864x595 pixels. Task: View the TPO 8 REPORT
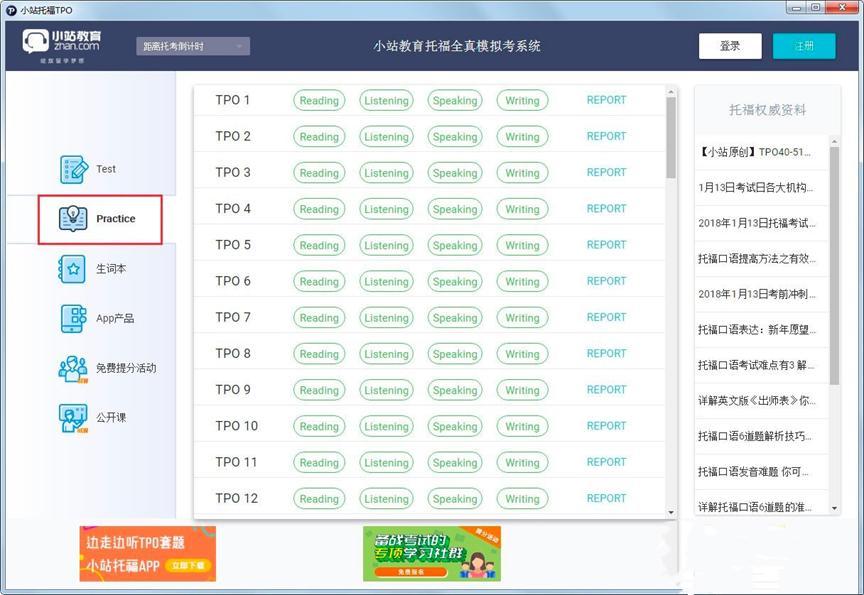pyautogui.click(x=606, y=353)
